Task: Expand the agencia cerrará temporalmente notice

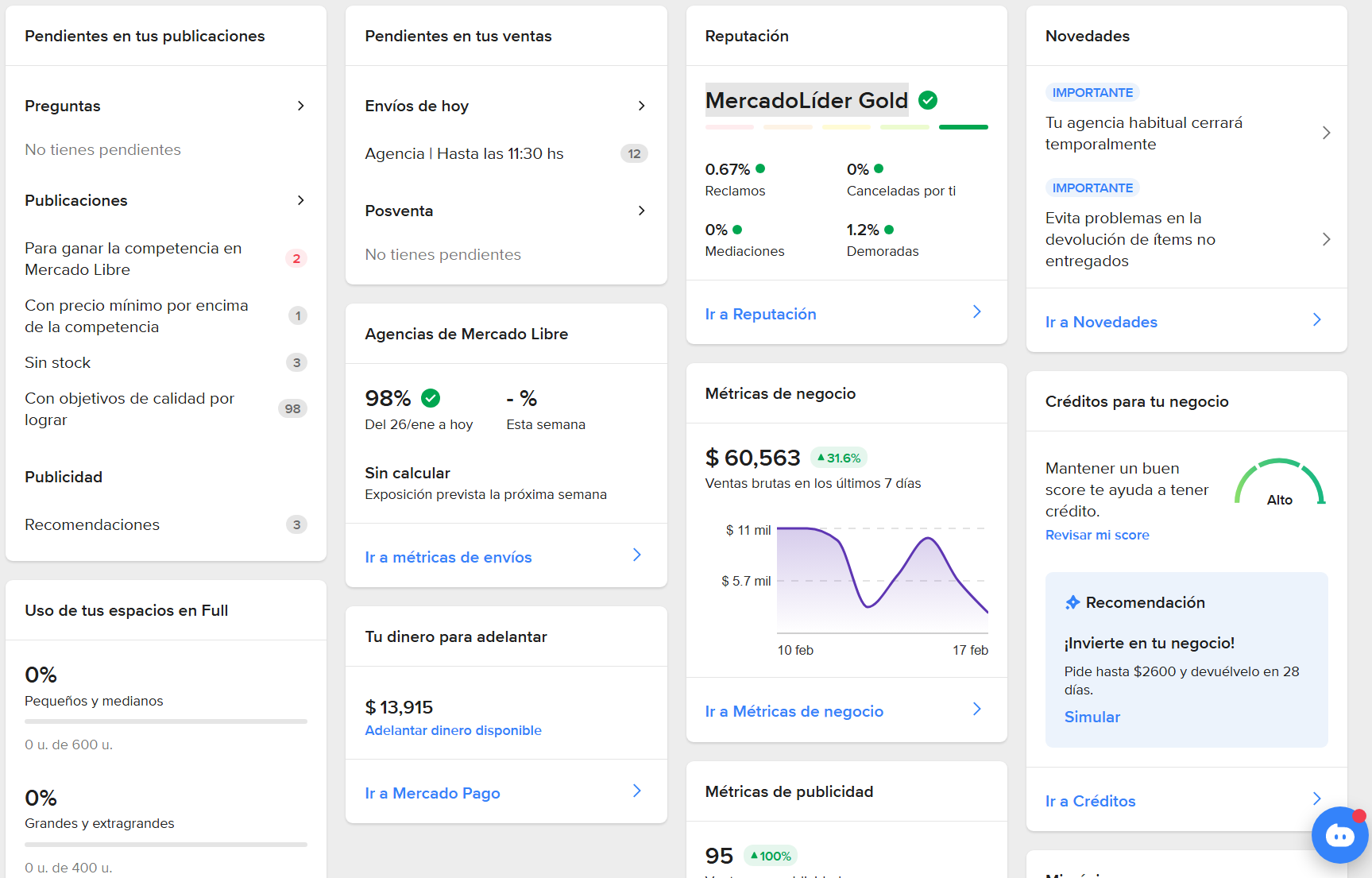Action: tap(1327, 133)
